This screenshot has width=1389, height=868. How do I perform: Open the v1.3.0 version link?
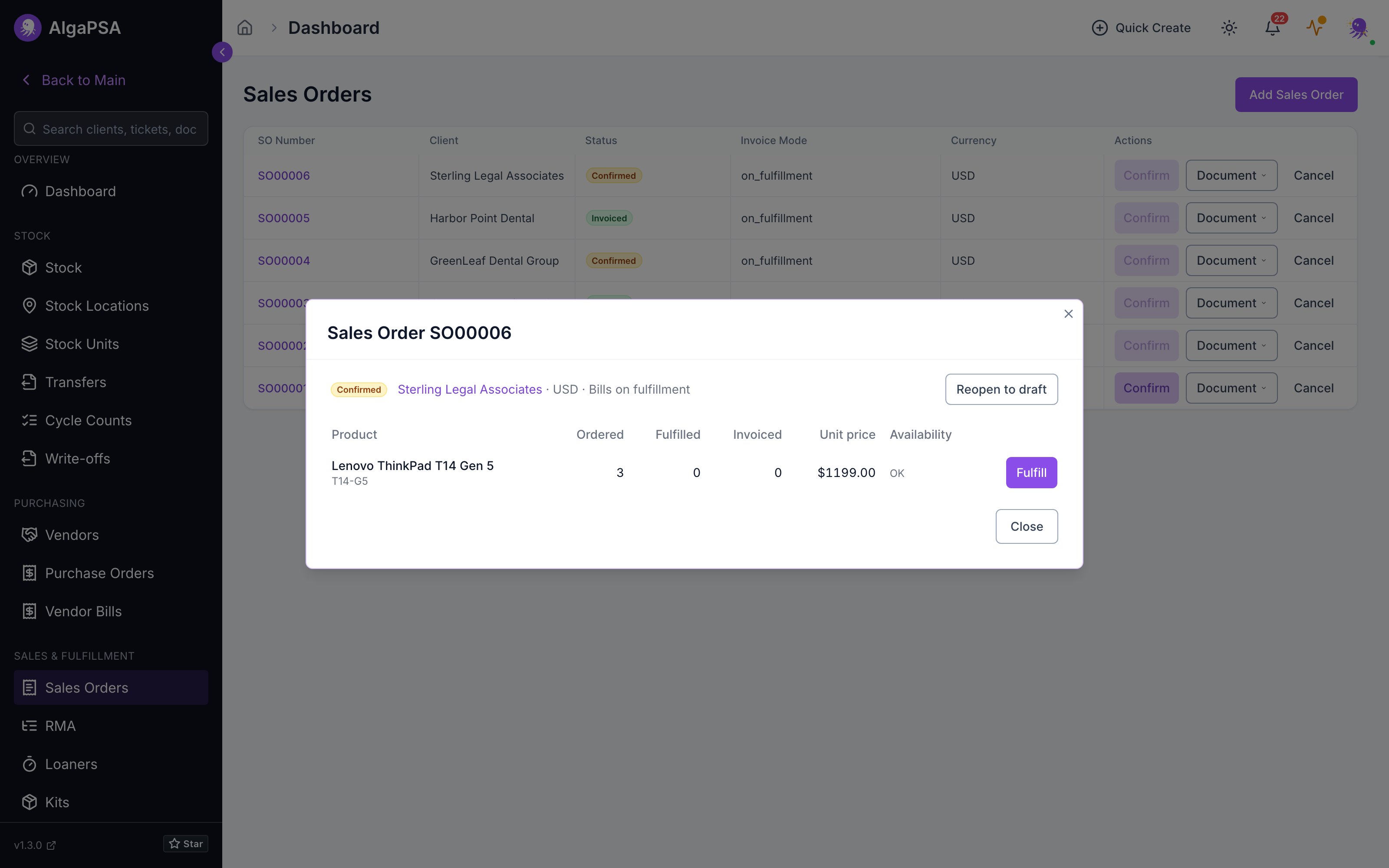pyautogui.click(x=34, y=845)
